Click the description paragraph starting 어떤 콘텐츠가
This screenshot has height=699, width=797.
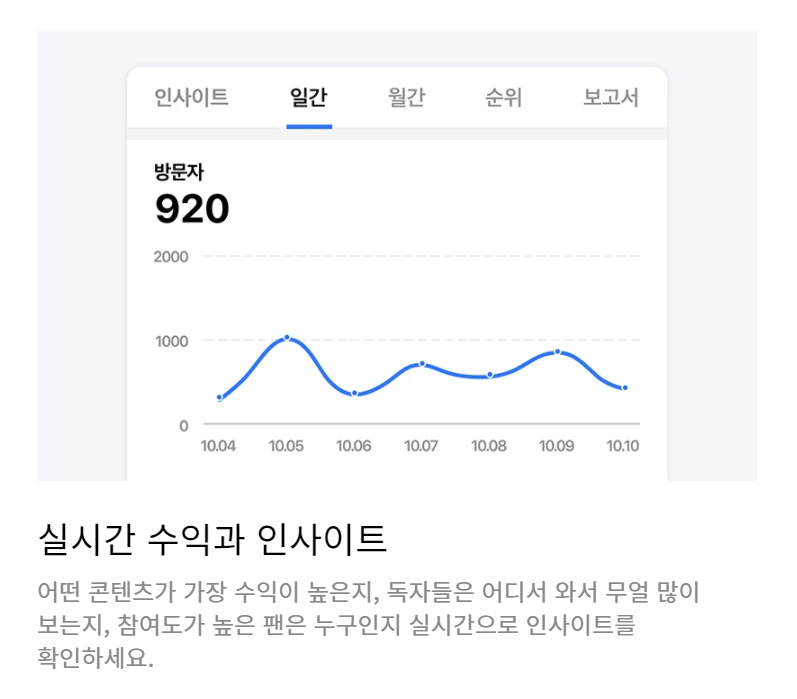pos(369,625)
